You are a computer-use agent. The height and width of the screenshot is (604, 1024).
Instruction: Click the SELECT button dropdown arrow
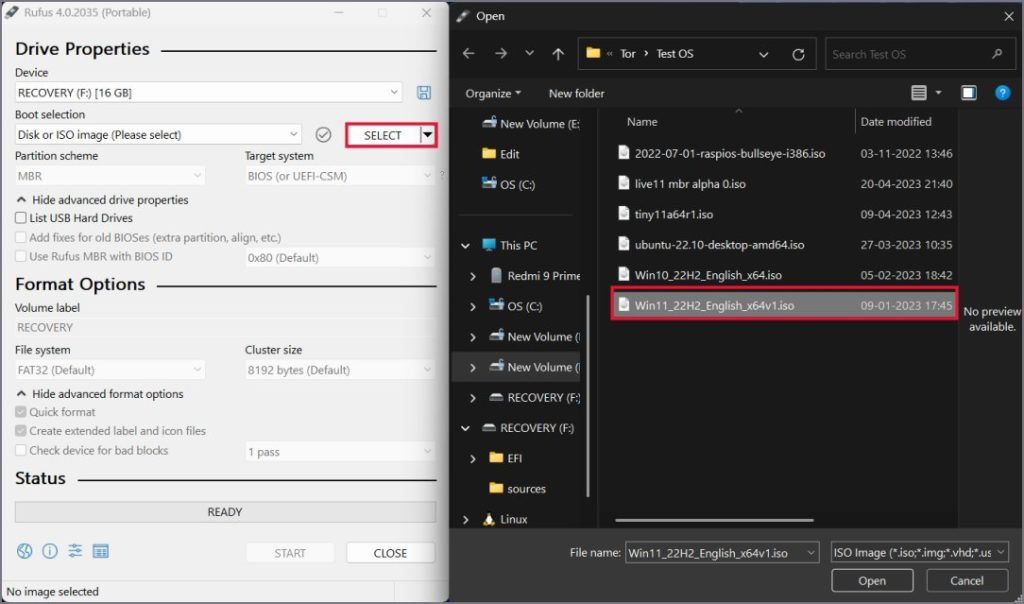[428, 135]
